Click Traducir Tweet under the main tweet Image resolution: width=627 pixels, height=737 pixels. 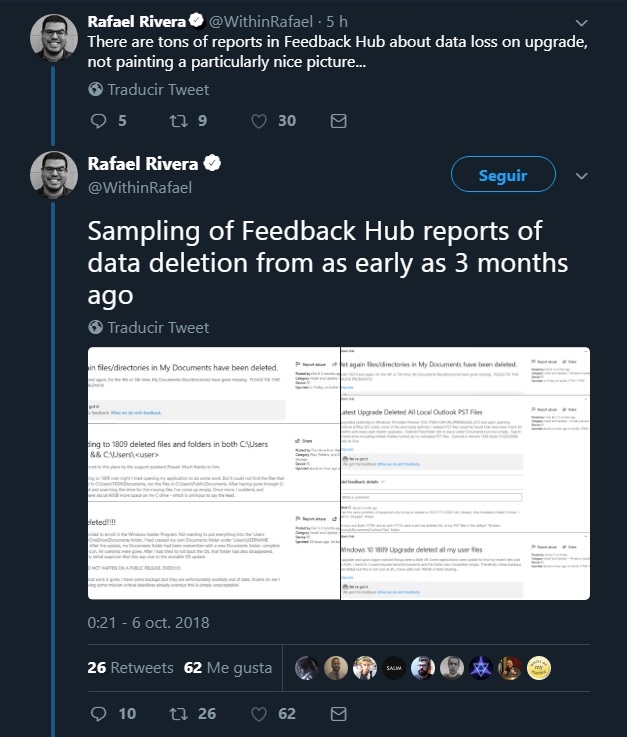(x=149, y=327)
